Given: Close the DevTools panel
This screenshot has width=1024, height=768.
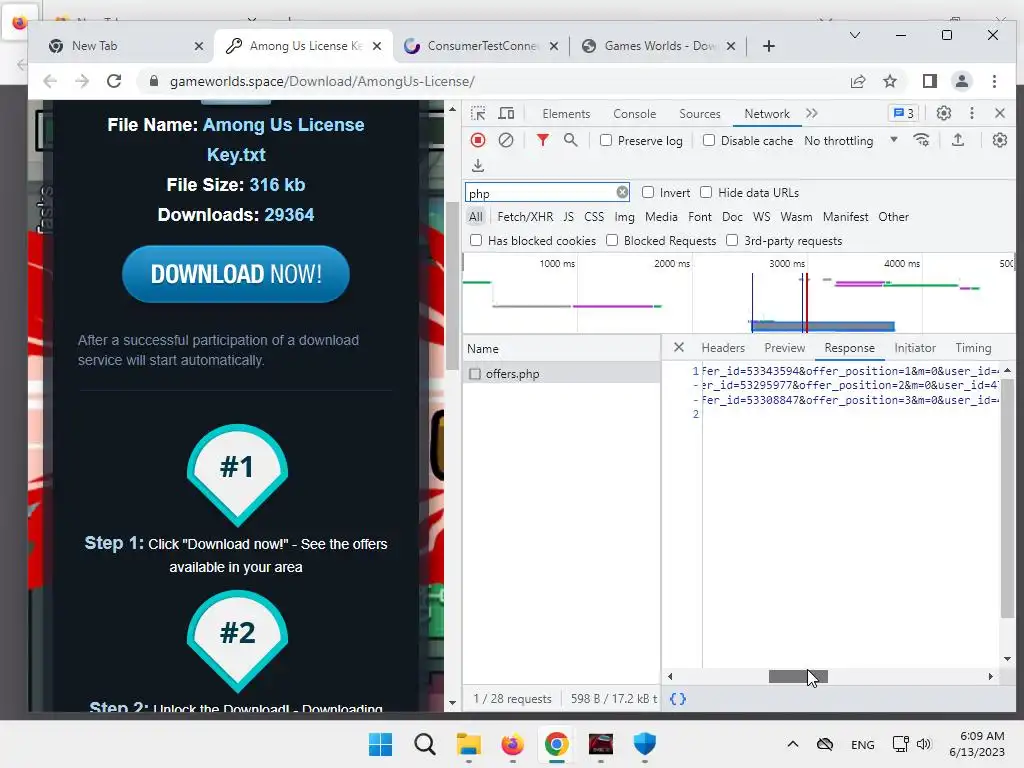Looking at the screenshot, I should (x=999, y=114).
